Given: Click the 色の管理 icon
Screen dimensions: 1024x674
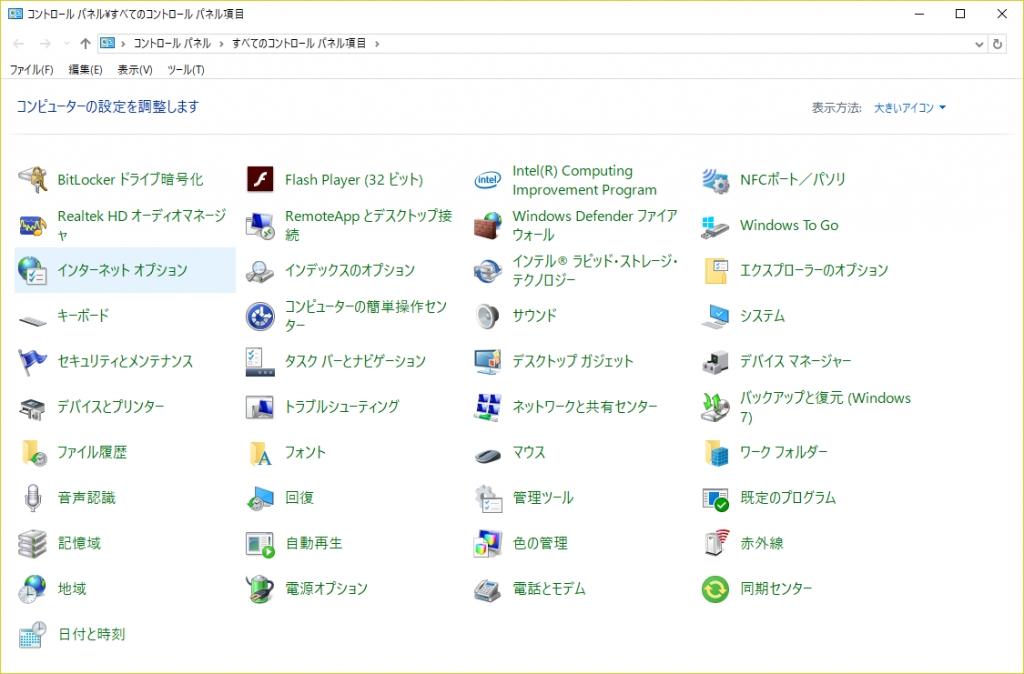Looking at the screenshot, I should [487, 543].
